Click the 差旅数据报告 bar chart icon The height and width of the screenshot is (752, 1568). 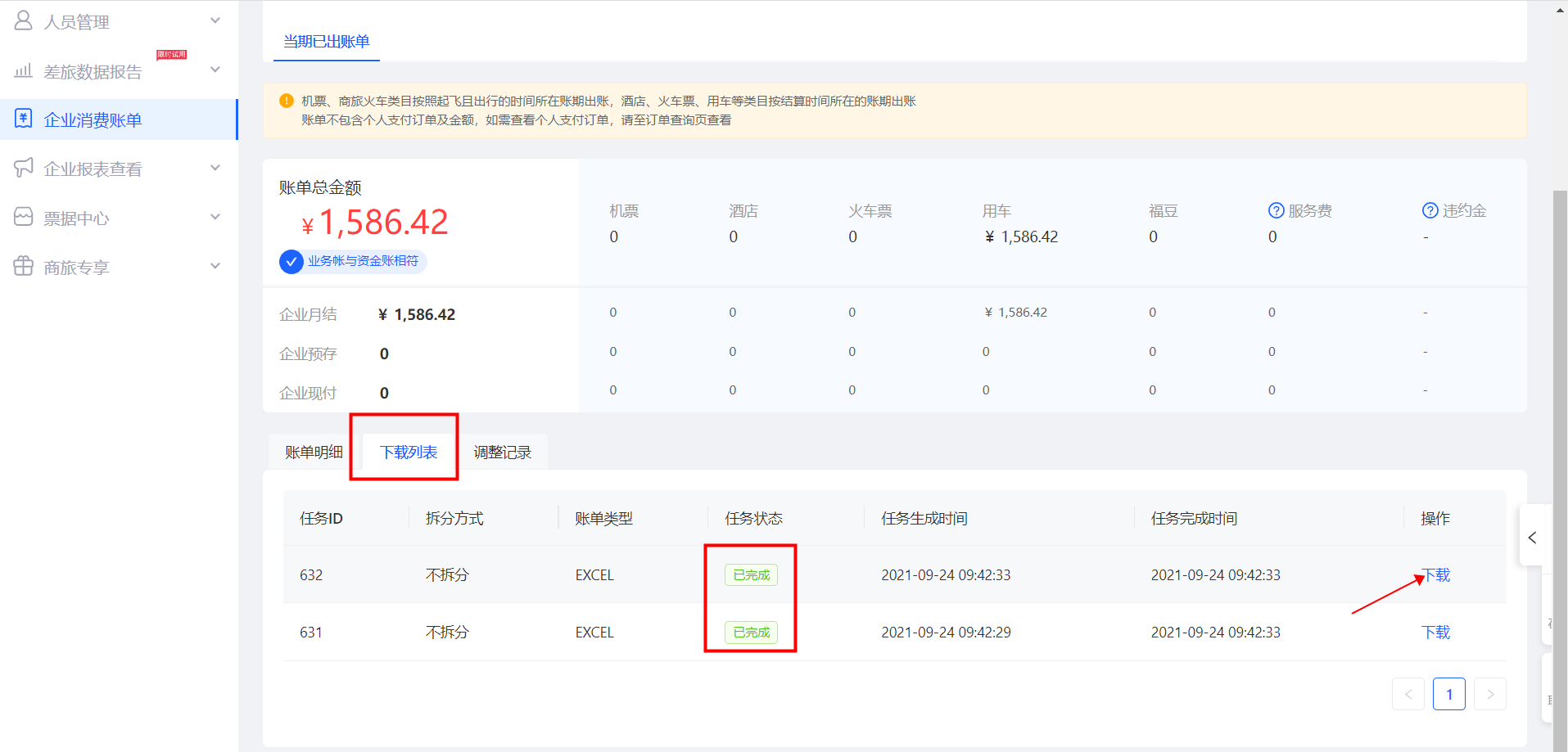tap(24, 70)
